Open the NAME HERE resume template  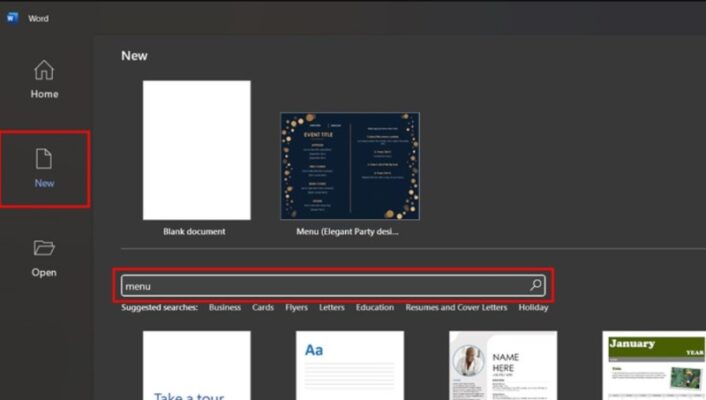pos(503,365)
